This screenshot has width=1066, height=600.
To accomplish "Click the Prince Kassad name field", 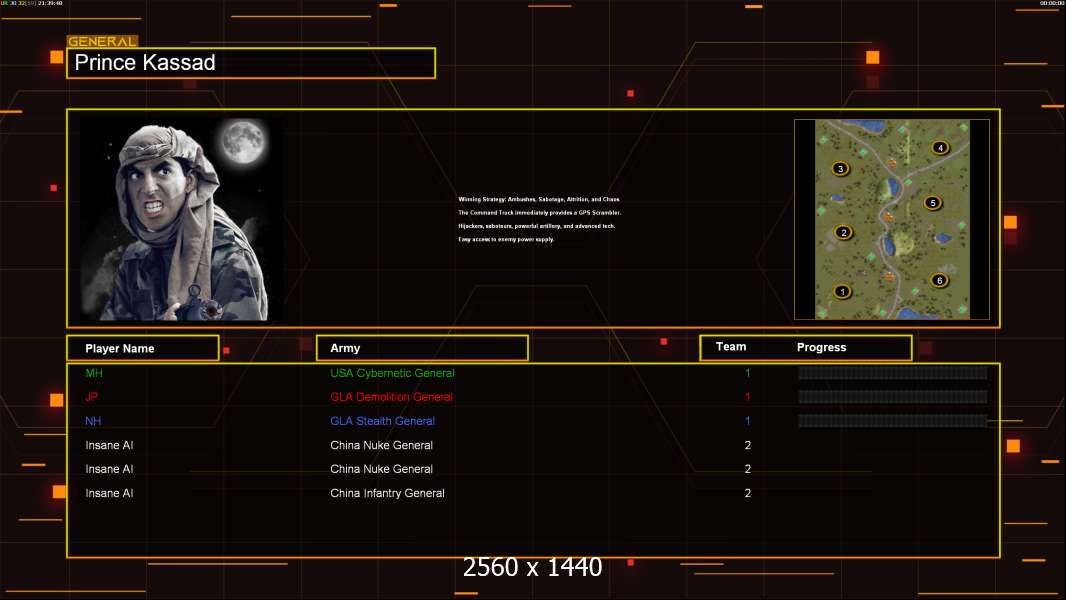I will (251, 63).
